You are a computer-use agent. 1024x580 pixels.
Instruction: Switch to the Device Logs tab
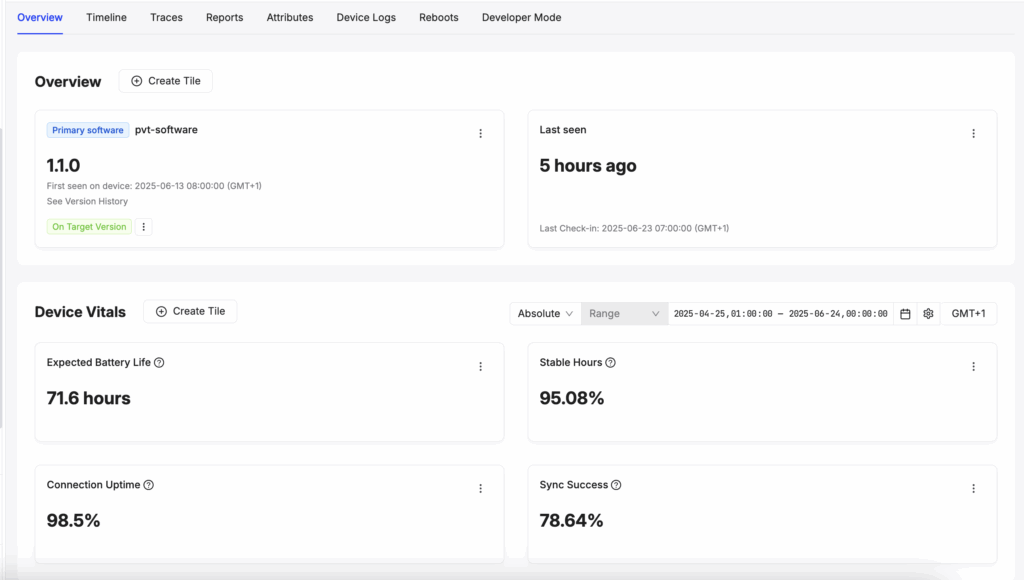pyautogui.click(x=366, y=18)
